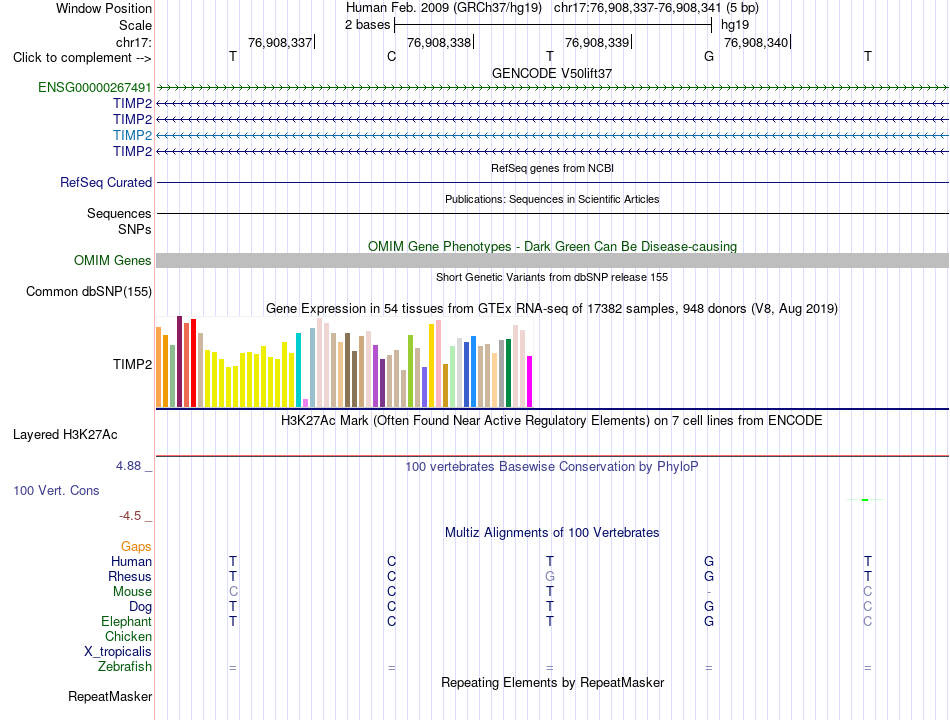Viewport: 950px width, 720px height.
Task: Select the light-blue TIMP2 transcript label
Action: pos(132,135)
